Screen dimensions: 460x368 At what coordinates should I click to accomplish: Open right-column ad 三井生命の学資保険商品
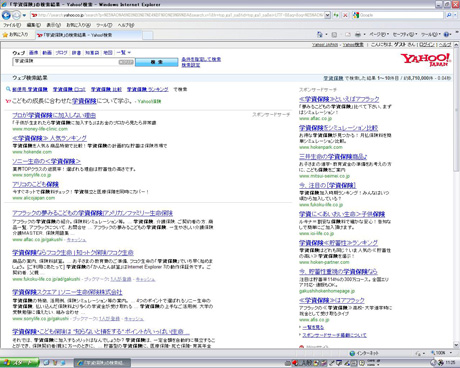(333, 156)
